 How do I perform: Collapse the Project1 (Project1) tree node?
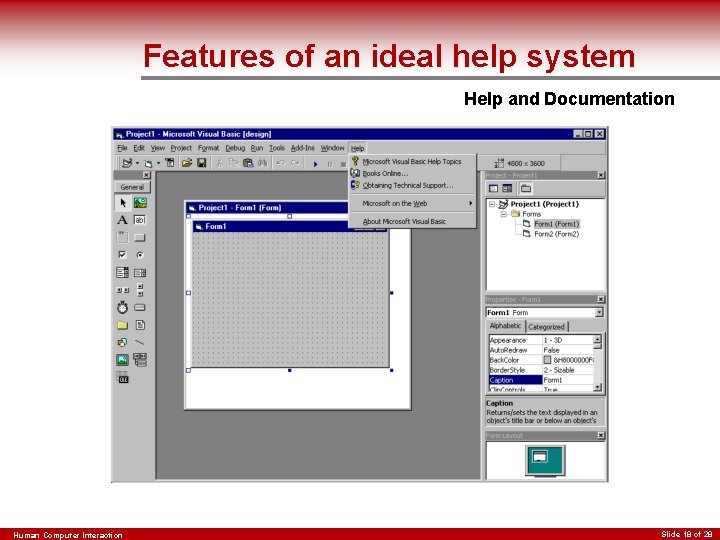click(491, 204)
